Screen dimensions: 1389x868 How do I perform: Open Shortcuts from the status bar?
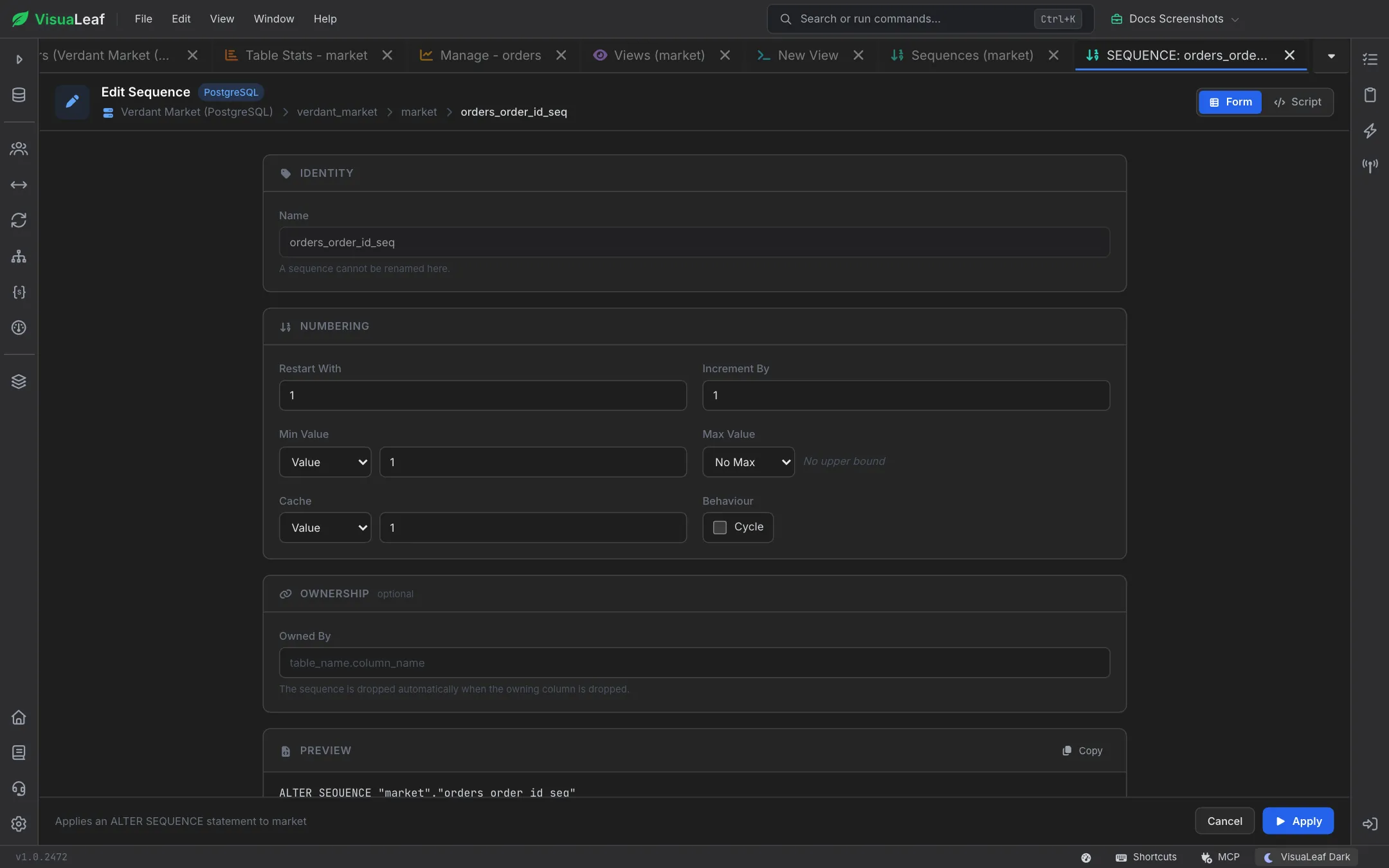[x=1146, y=857]
